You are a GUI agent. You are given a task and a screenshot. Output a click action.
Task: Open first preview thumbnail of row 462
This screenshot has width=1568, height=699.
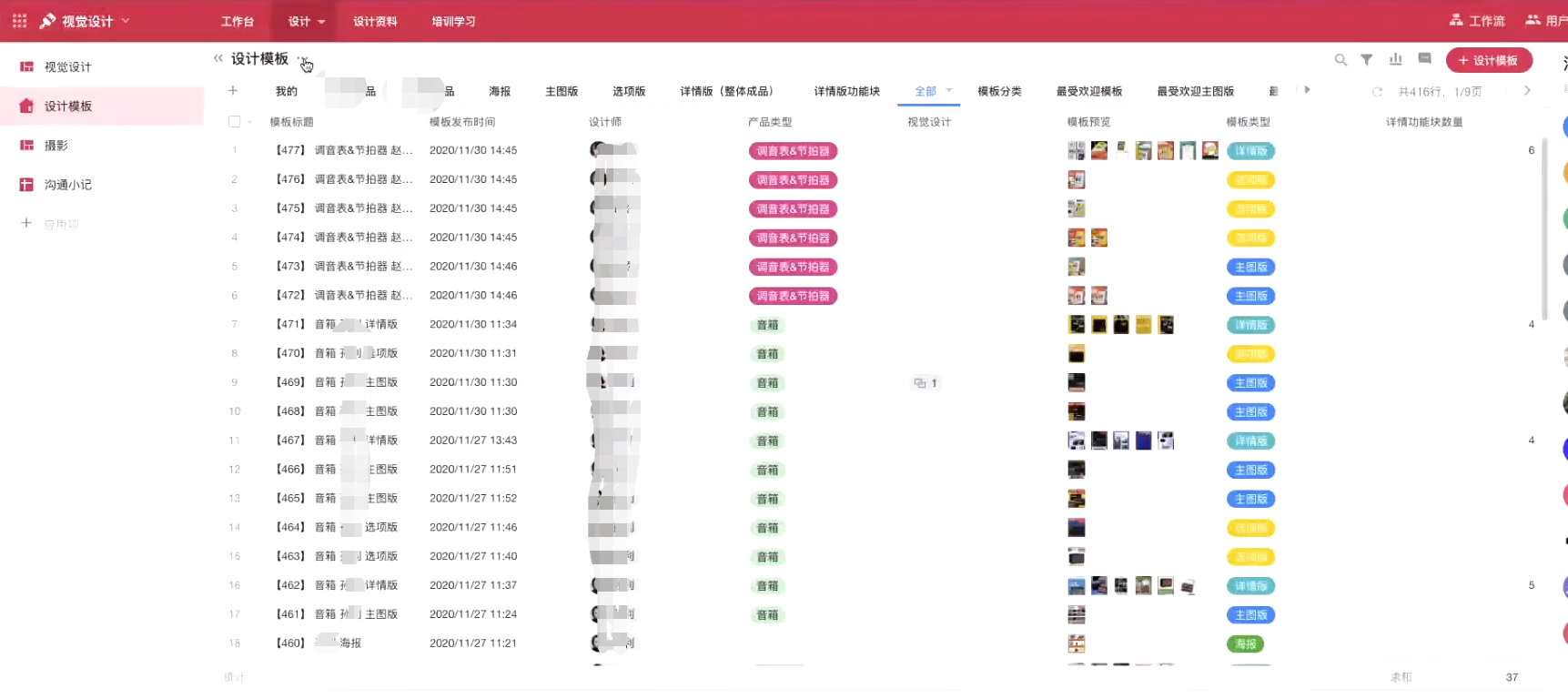(x=1076, y=586)
